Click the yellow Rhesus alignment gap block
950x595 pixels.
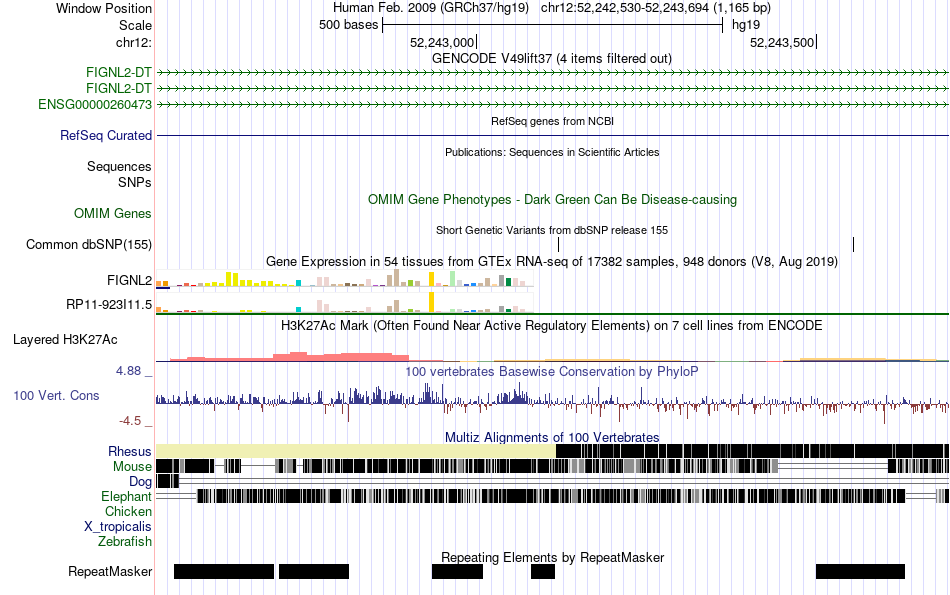click(x=356, y=451)
